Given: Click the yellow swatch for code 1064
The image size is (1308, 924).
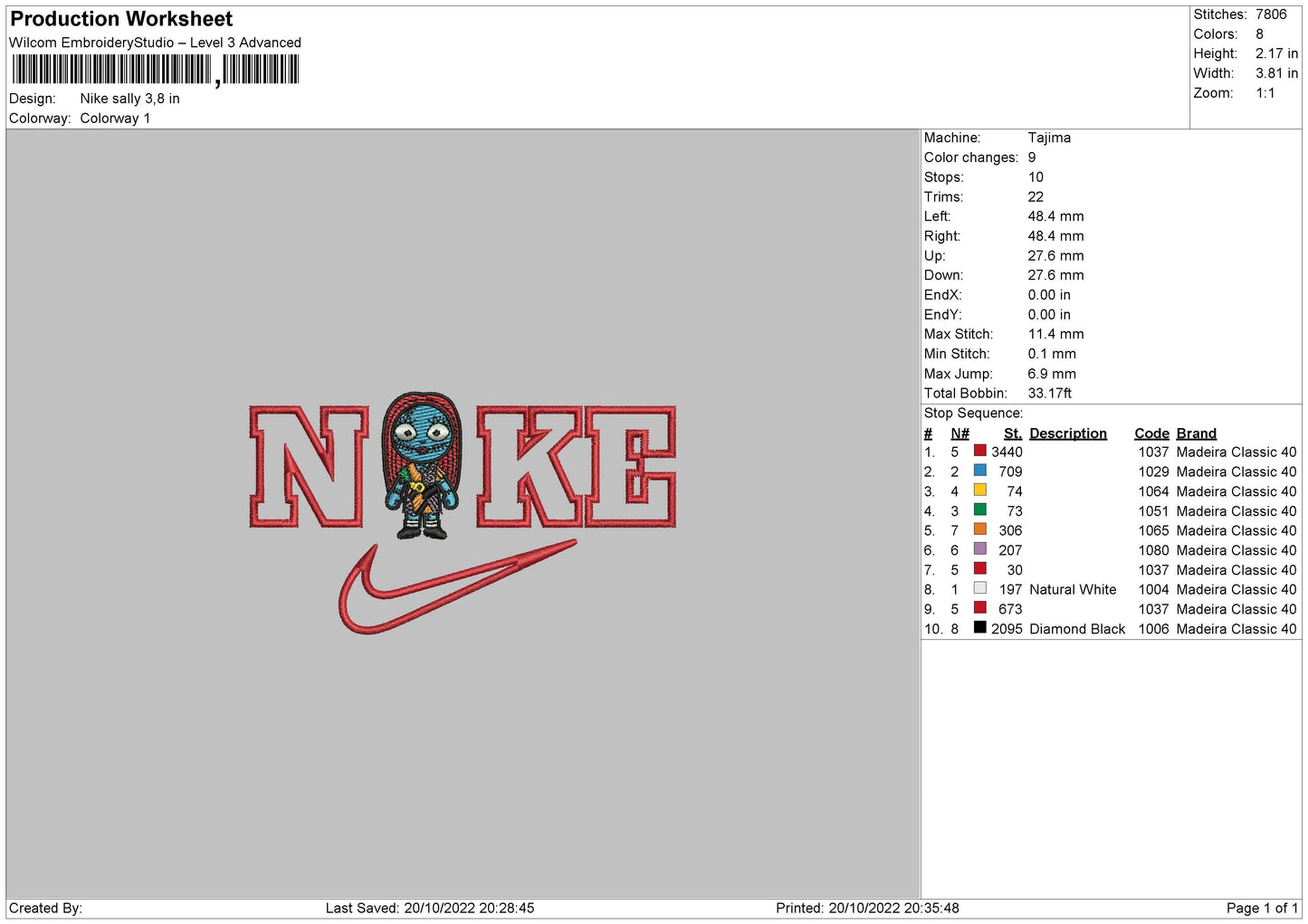Looking at the screenshot, I should [x=979, y=491].
